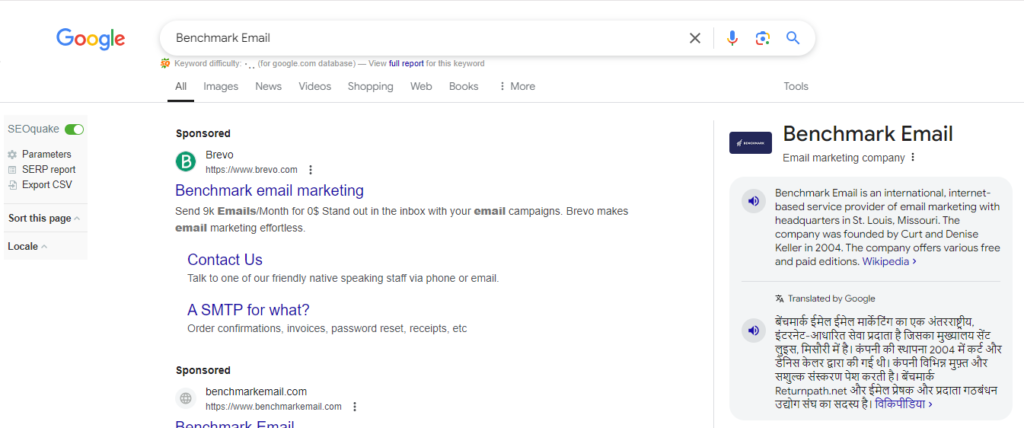1024x428 pixels.
Task: Click the English Wikipedia source link
Action: (889, 261)
